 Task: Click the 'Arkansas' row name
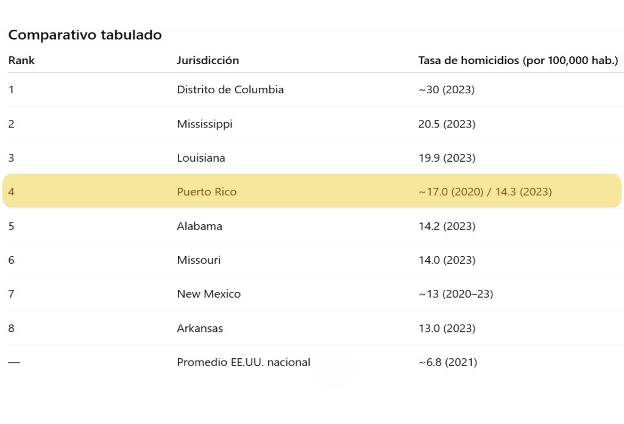(200, 328)
